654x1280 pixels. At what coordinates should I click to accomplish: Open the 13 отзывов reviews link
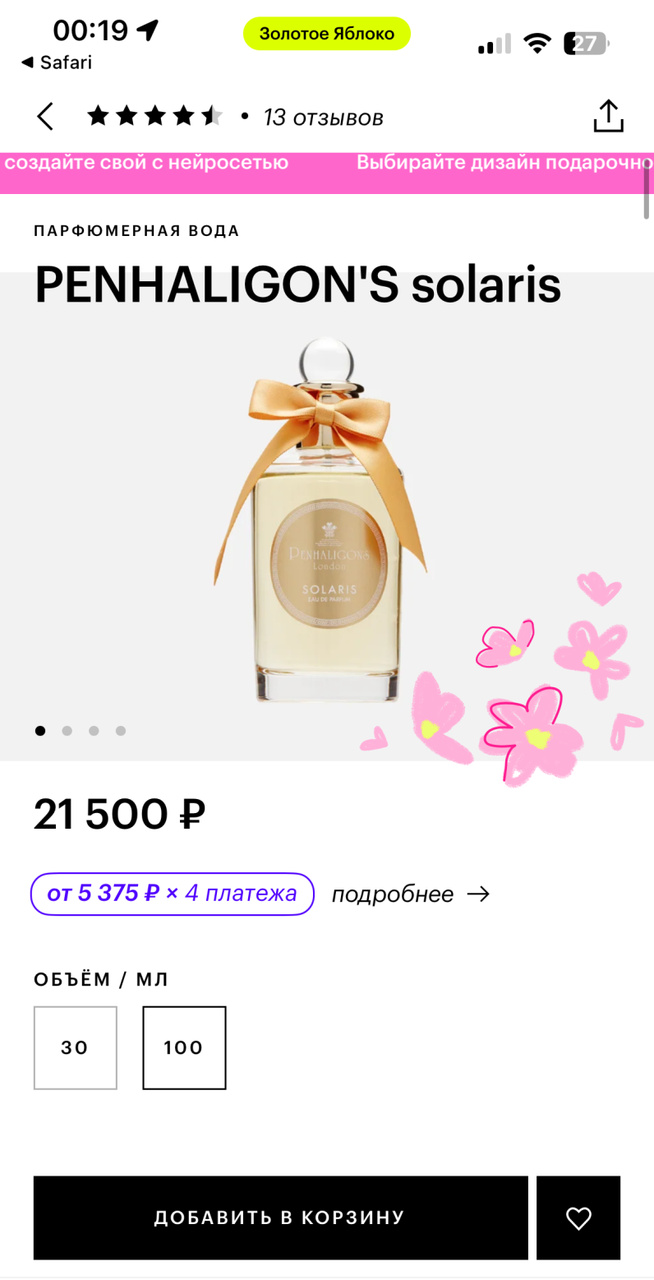(323, 118)
